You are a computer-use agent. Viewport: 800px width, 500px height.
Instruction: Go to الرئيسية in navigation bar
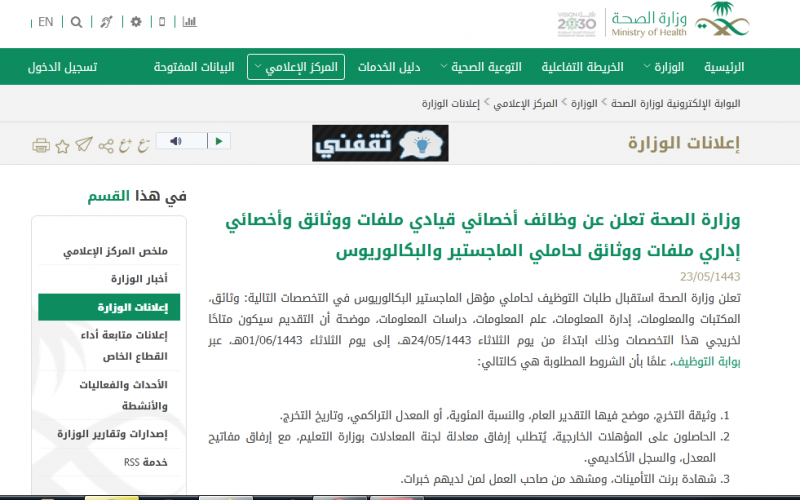[x=724, y=67]
